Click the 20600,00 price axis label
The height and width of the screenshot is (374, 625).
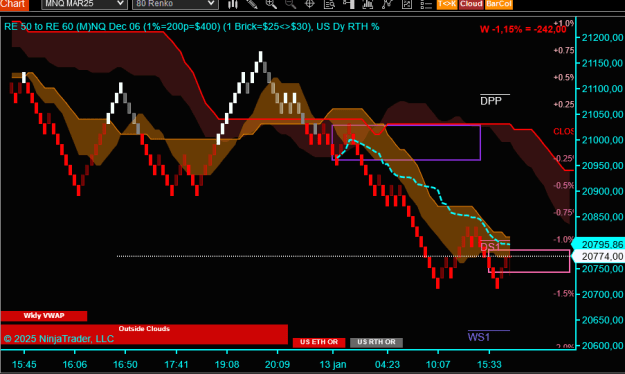(x=602, y=346)
